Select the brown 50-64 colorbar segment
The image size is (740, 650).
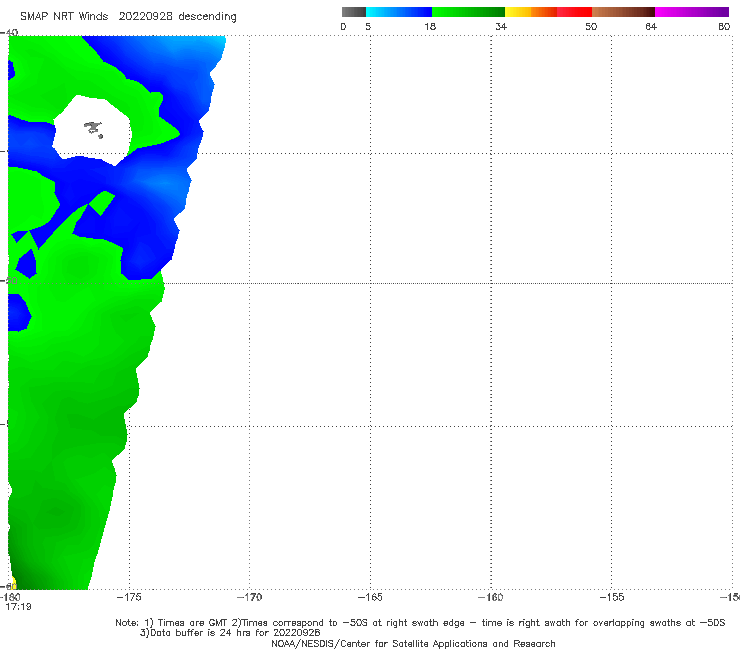(x=623, y=12)
